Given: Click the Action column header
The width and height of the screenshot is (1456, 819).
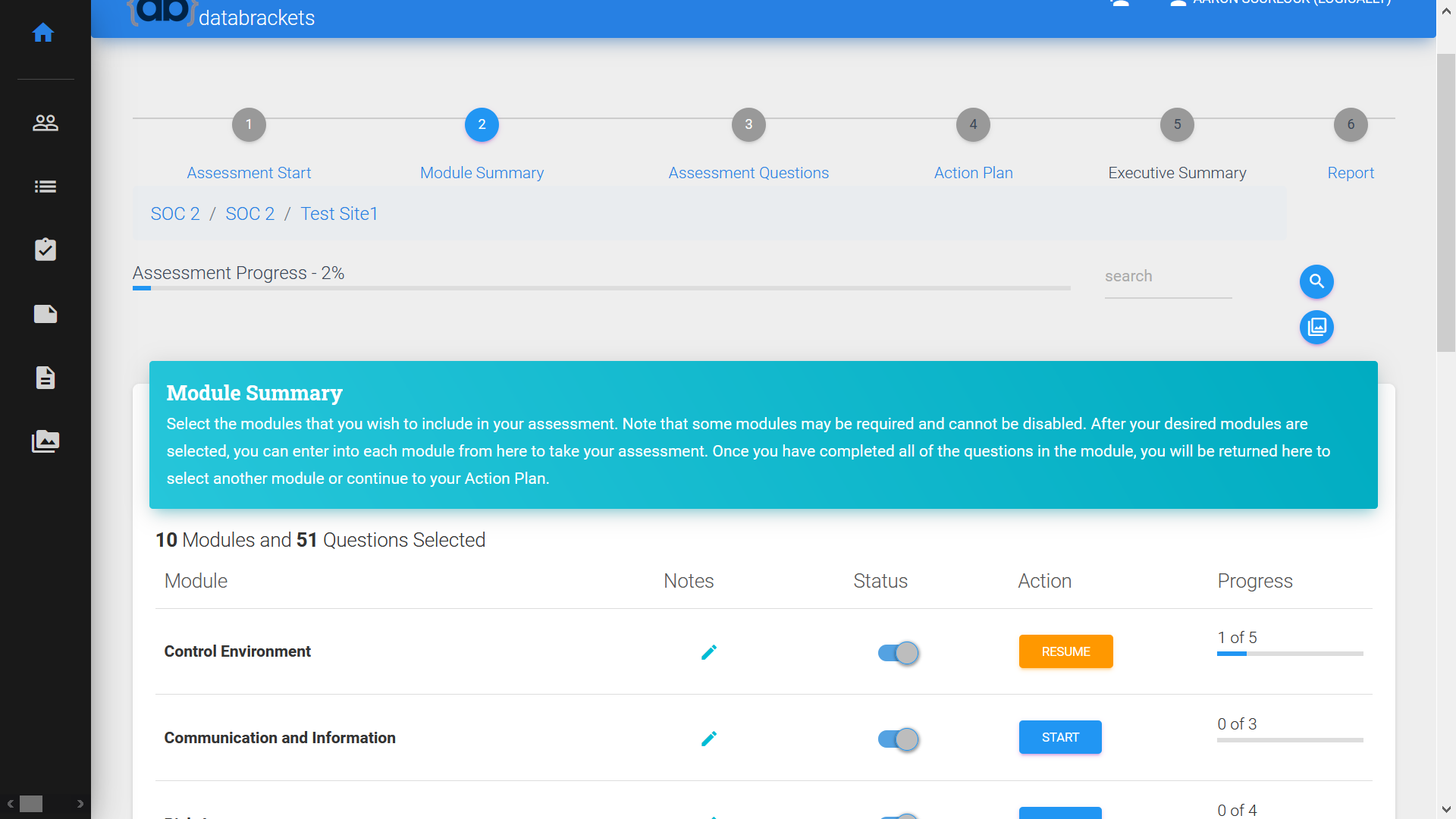Looking at the screenshot, I should coord(1044,581).
